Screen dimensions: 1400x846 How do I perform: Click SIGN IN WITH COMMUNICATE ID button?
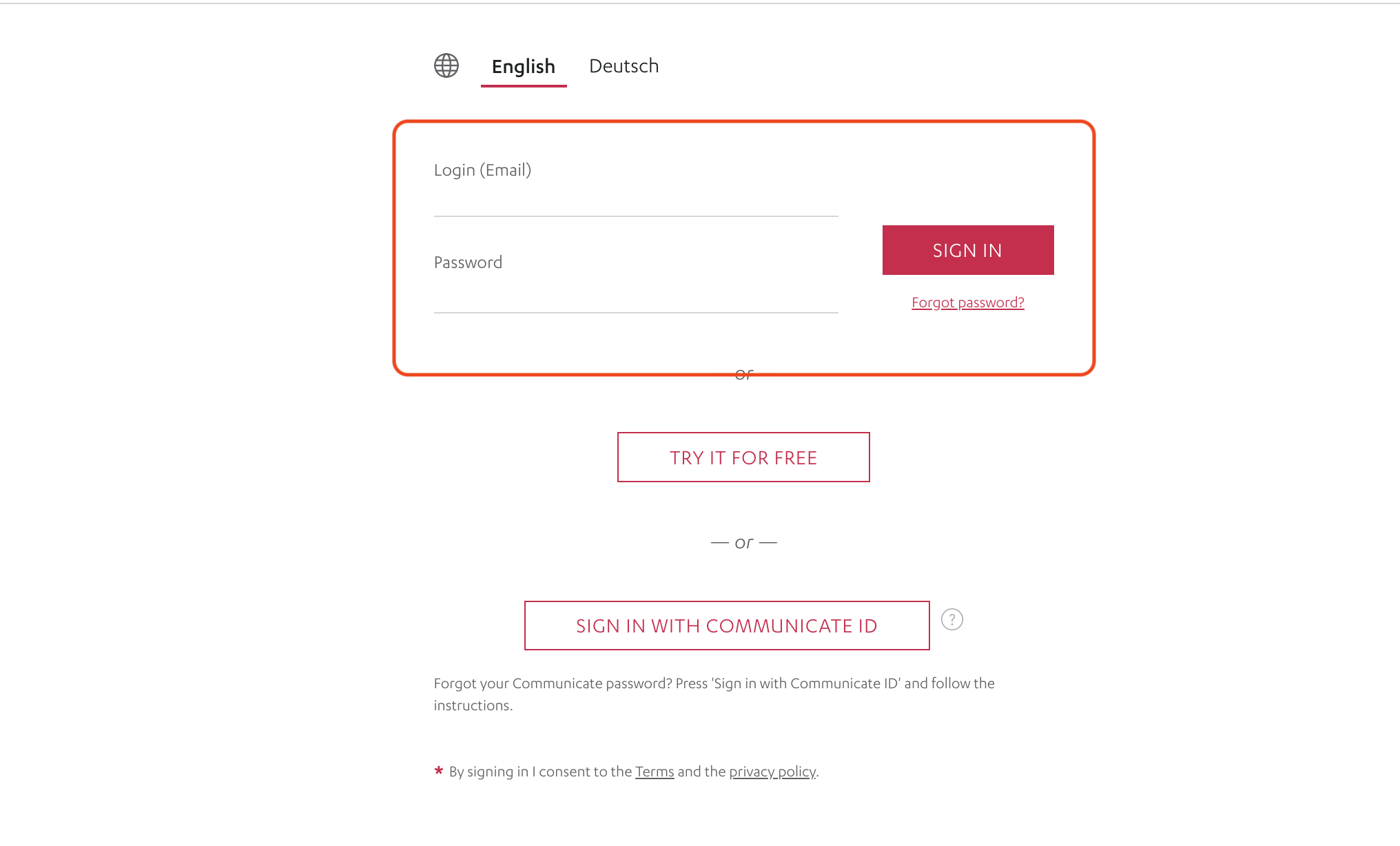727,626
